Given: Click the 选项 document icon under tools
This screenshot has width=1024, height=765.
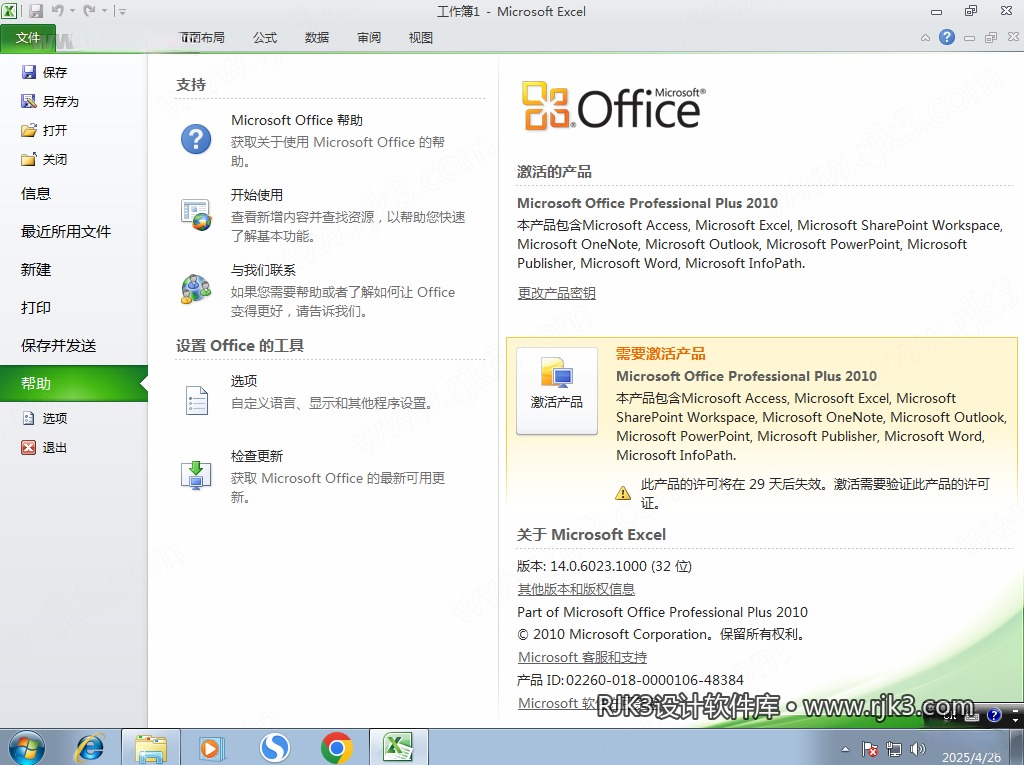Looking at the screenshot, I should pyautogui.click(x=197, y=400).
